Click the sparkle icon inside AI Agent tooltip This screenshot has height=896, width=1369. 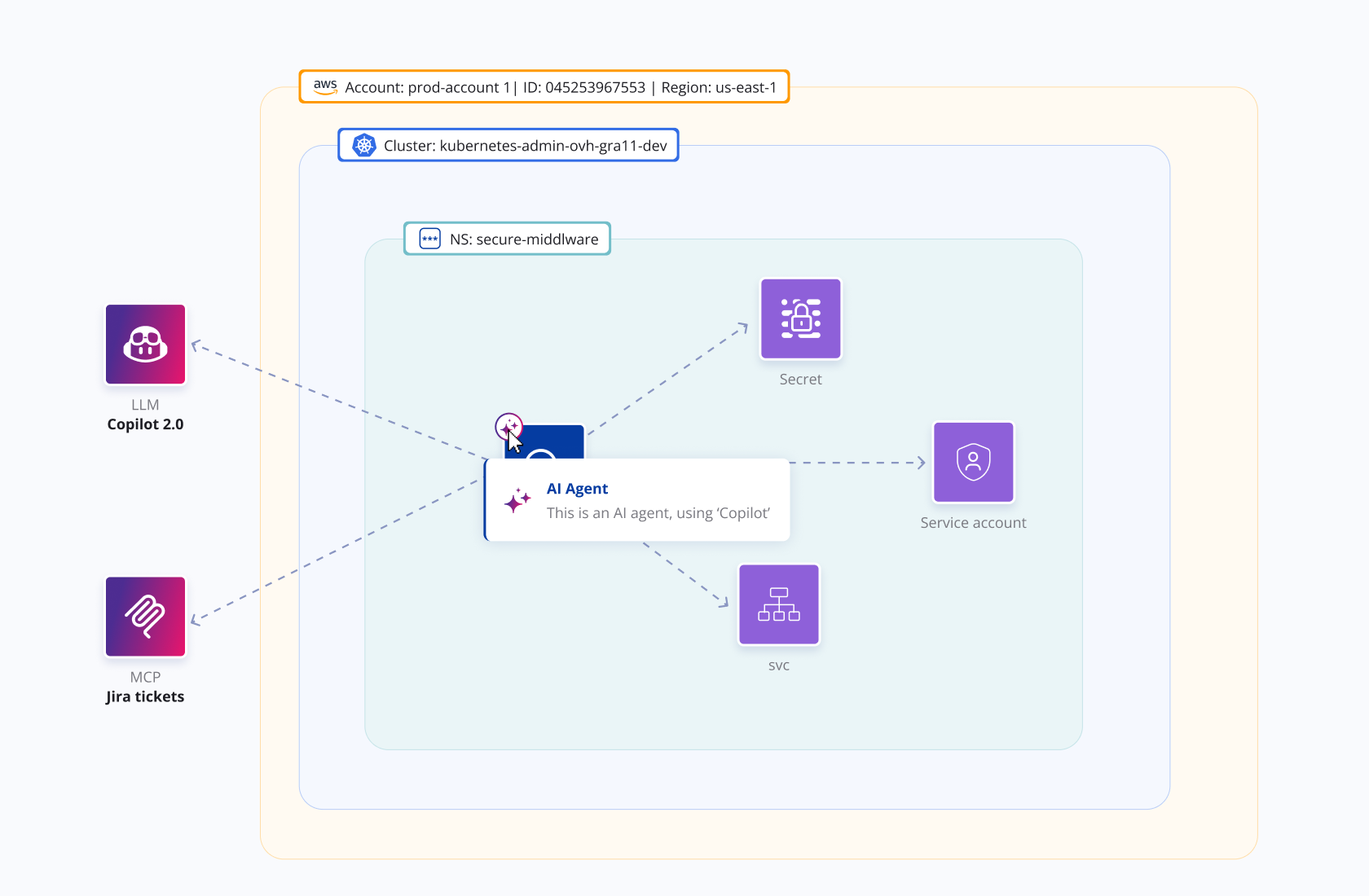(517, 501)
